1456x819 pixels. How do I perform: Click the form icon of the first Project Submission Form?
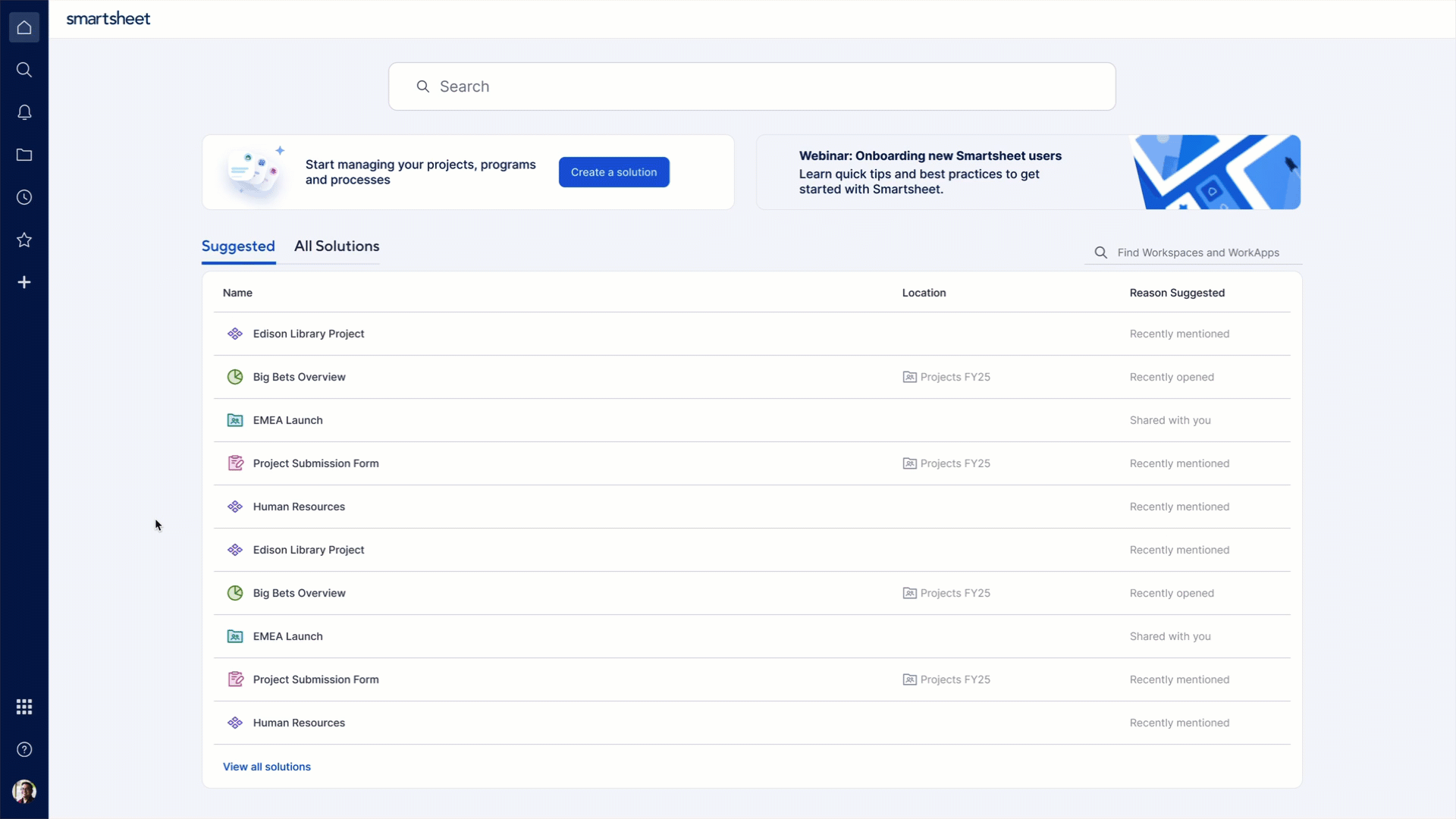point(235,463)
